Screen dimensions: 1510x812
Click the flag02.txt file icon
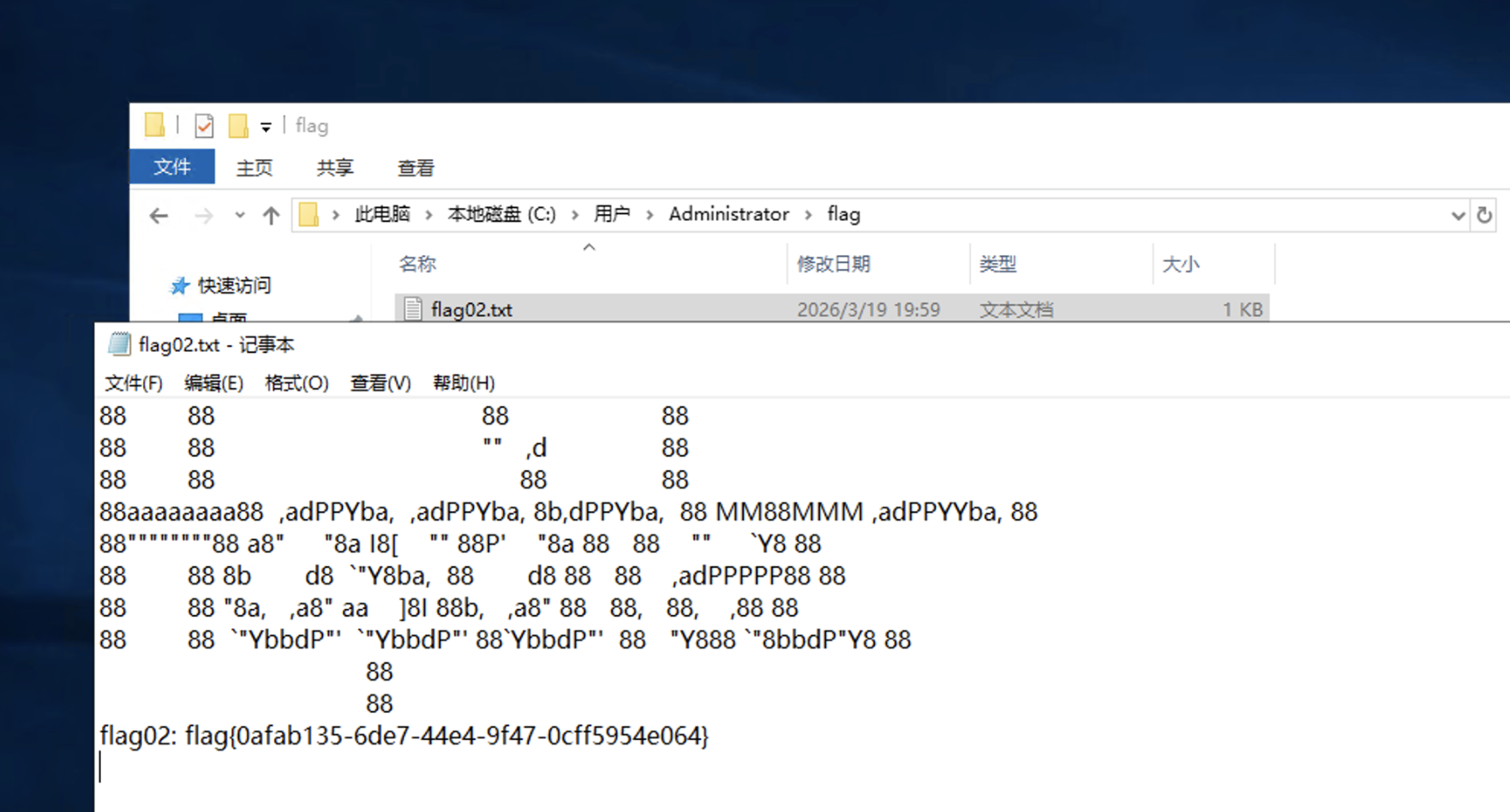coord(413,309)
